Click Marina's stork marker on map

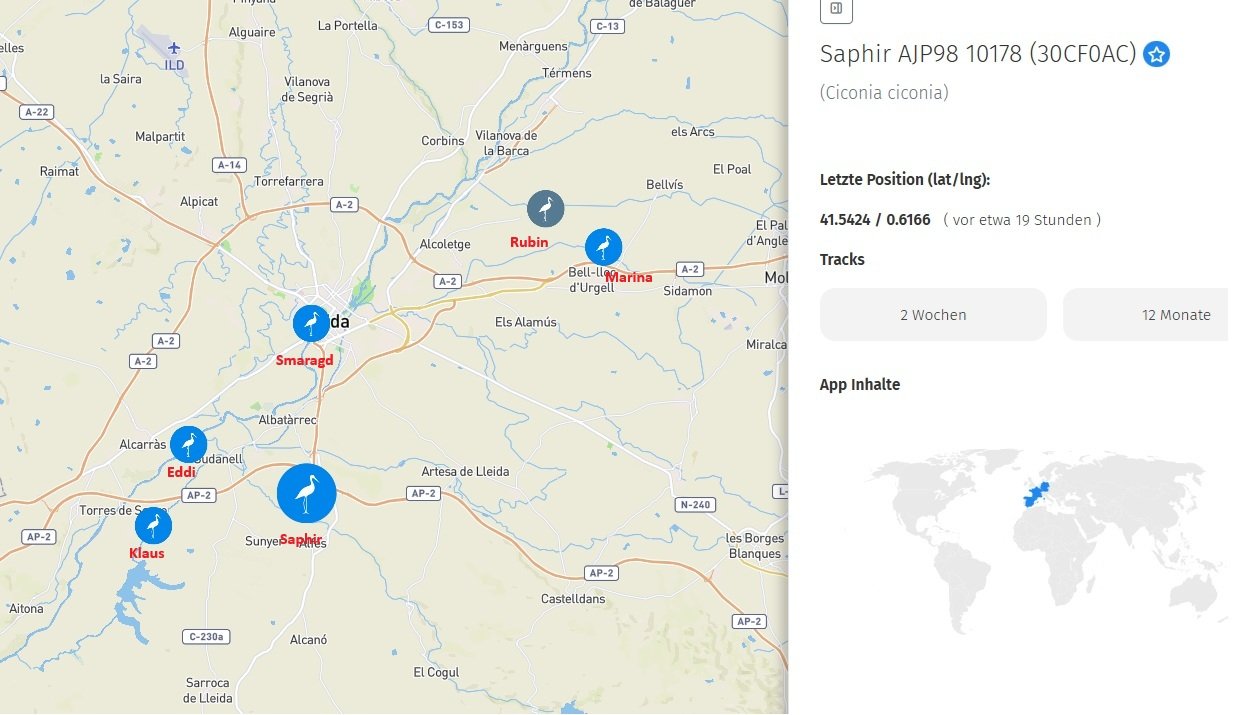click(603, 247)
